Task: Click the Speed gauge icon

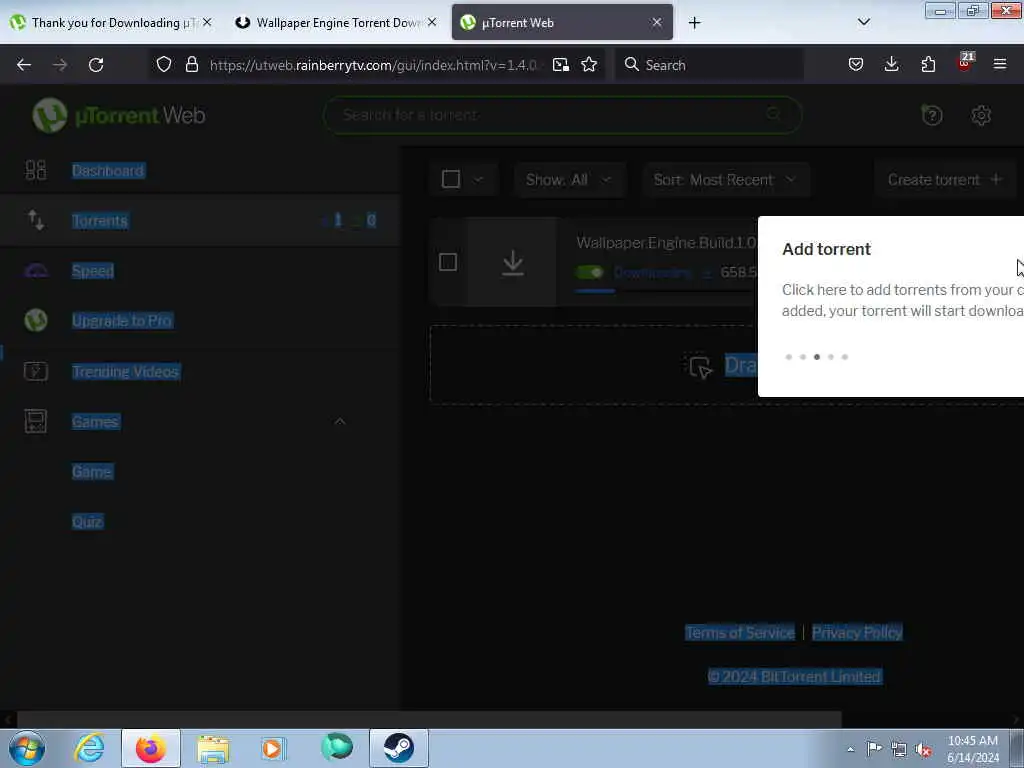Action: (35, 270)
